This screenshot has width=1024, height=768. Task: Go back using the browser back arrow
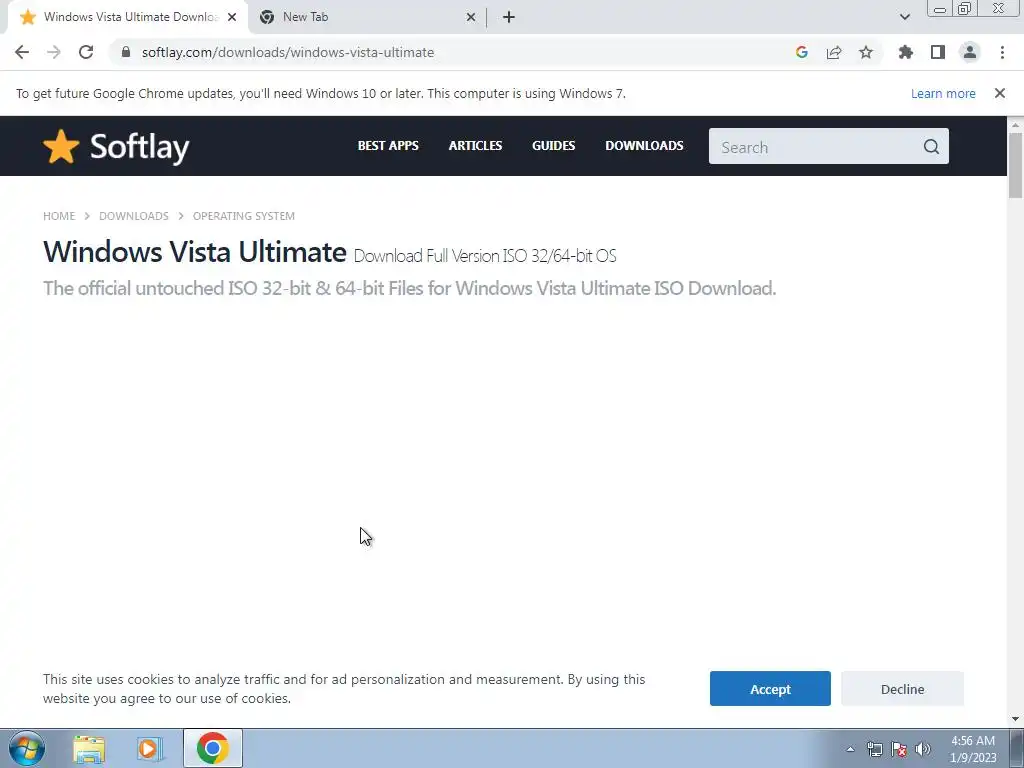[22, 52]
